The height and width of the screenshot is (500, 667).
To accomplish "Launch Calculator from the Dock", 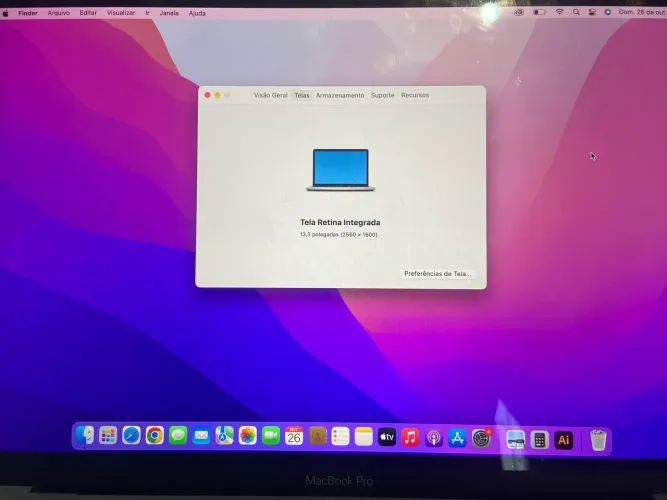I will pos(539,440).
